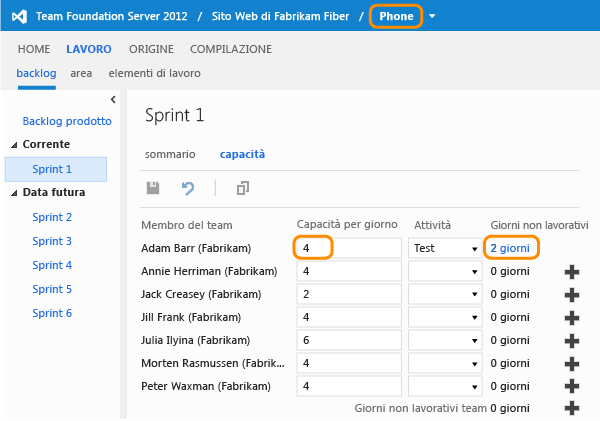Add days off for Jack Creasey
The width and height of the screenshot is (600, 421).
pyautogui.click(x=572, y=295)
